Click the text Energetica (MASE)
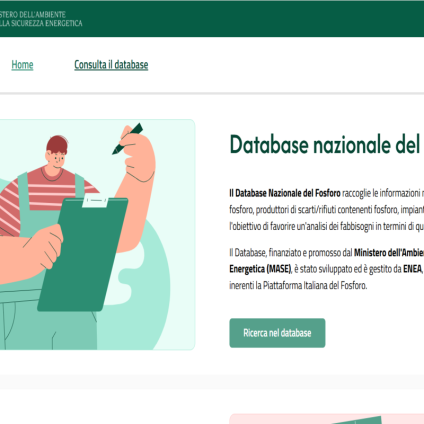Image resolution: width=424 pixels, height=424 pixels. pyautogui.click(x=260, y=269)
